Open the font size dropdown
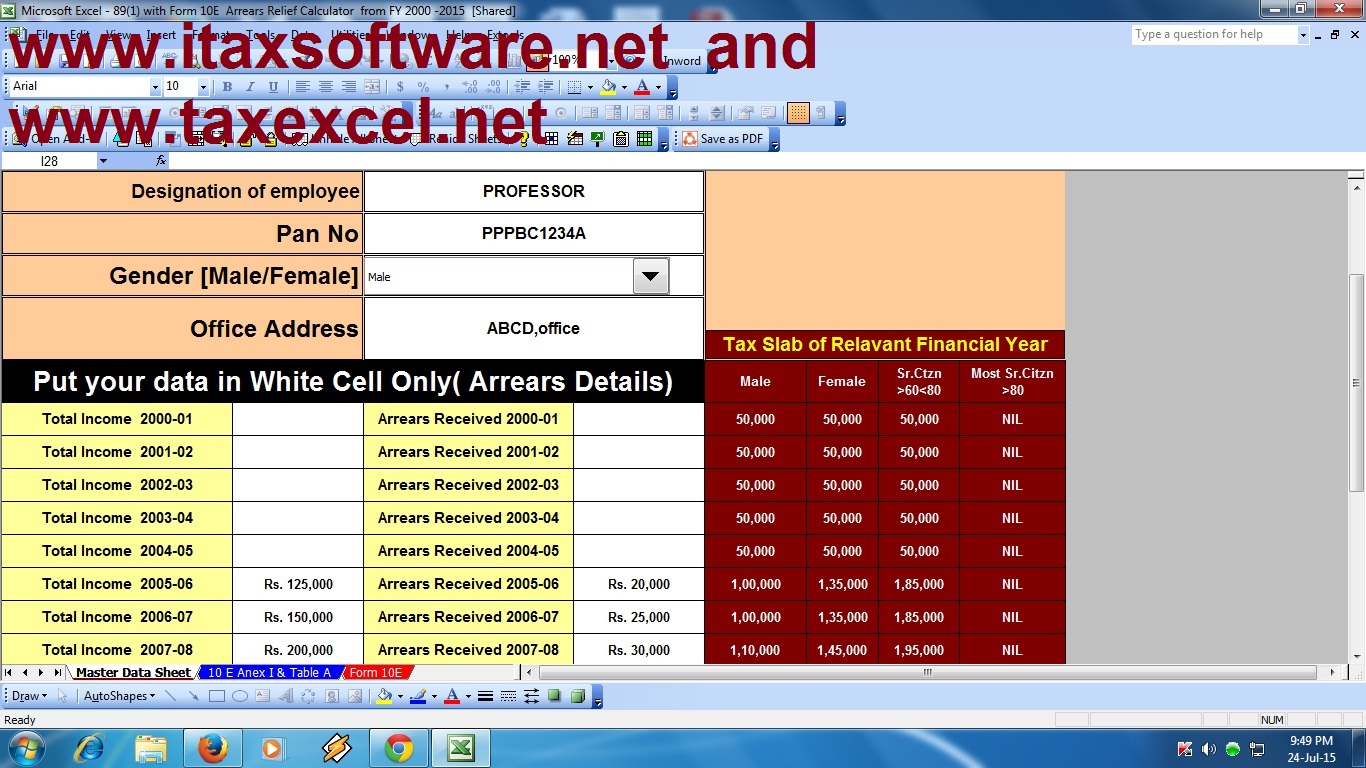The width and height of the screenshot is (1366, 768). [203, 87]
